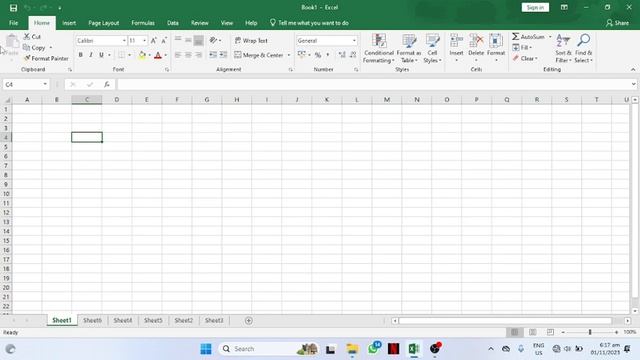Open Format as Table gallery
The width and height of the screenshot is (640, 360).
[409, 48]
